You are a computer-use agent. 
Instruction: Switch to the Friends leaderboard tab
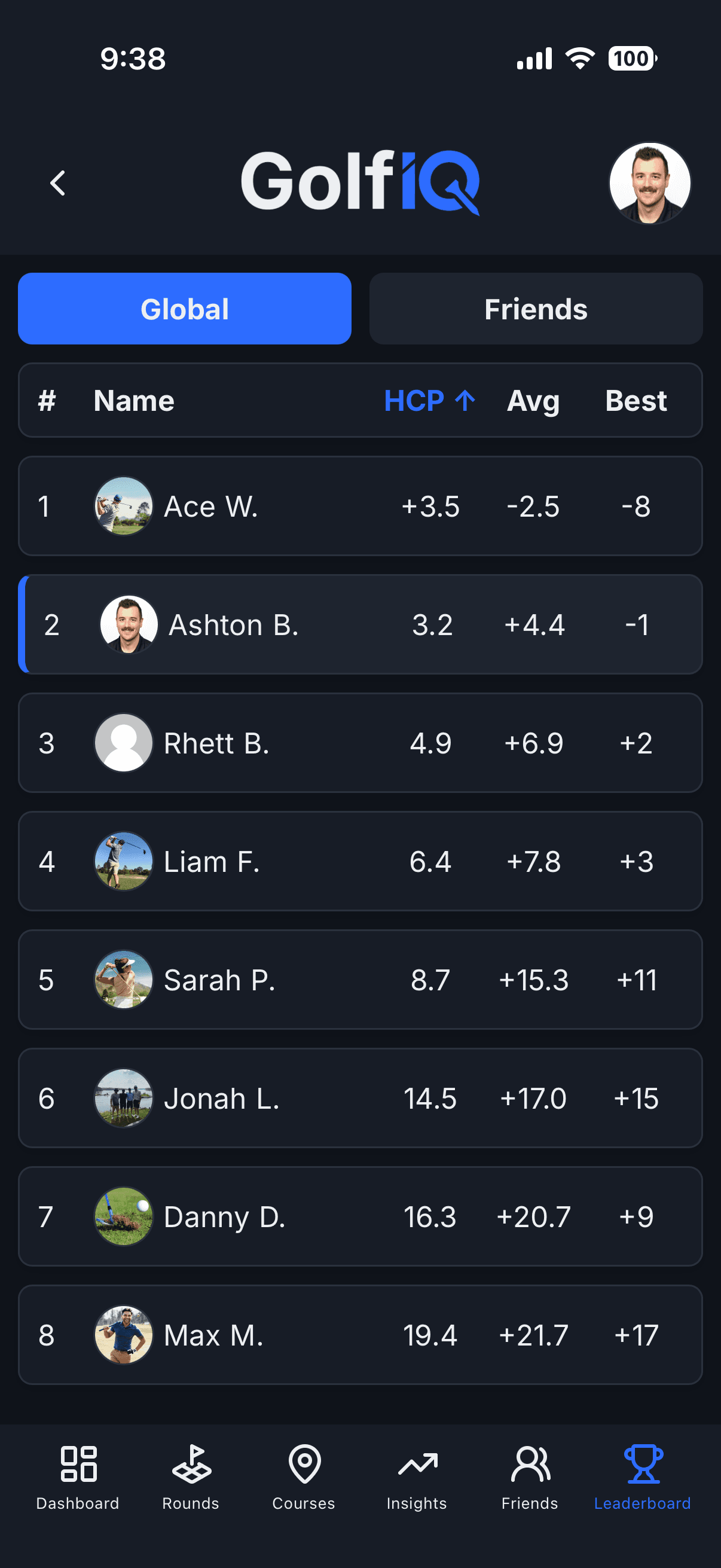pyautogui.click(x=536, y=309)
